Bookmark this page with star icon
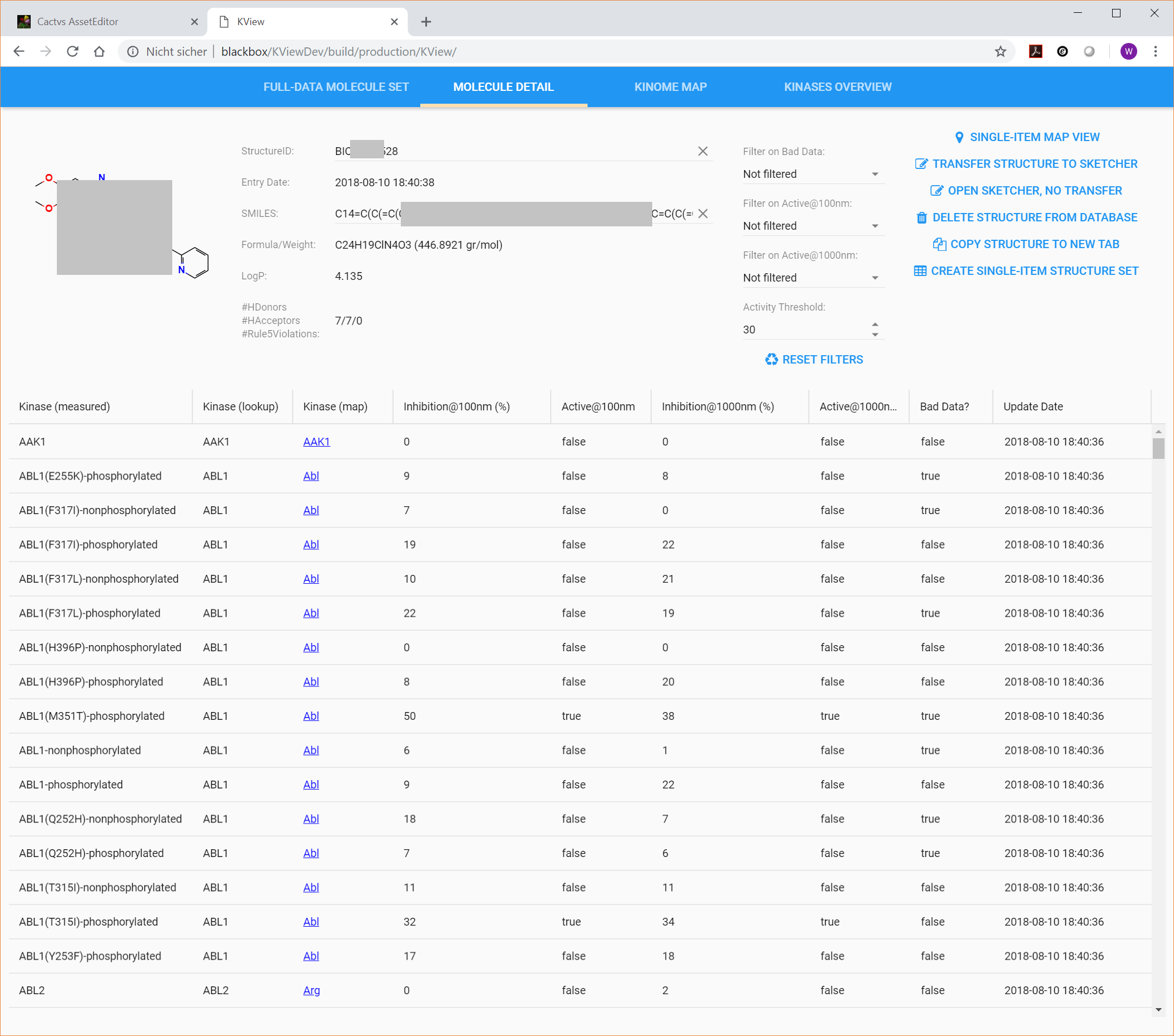The width and height of the screenshot is (1174, 1036). click(1001, 52)
